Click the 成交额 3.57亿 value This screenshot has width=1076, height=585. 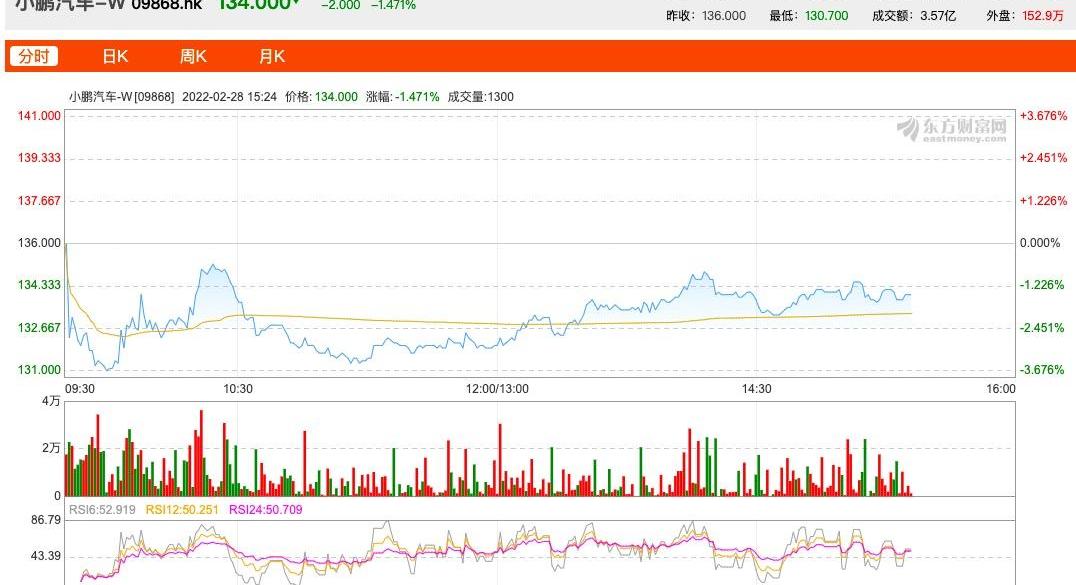(x=938, y=16)
